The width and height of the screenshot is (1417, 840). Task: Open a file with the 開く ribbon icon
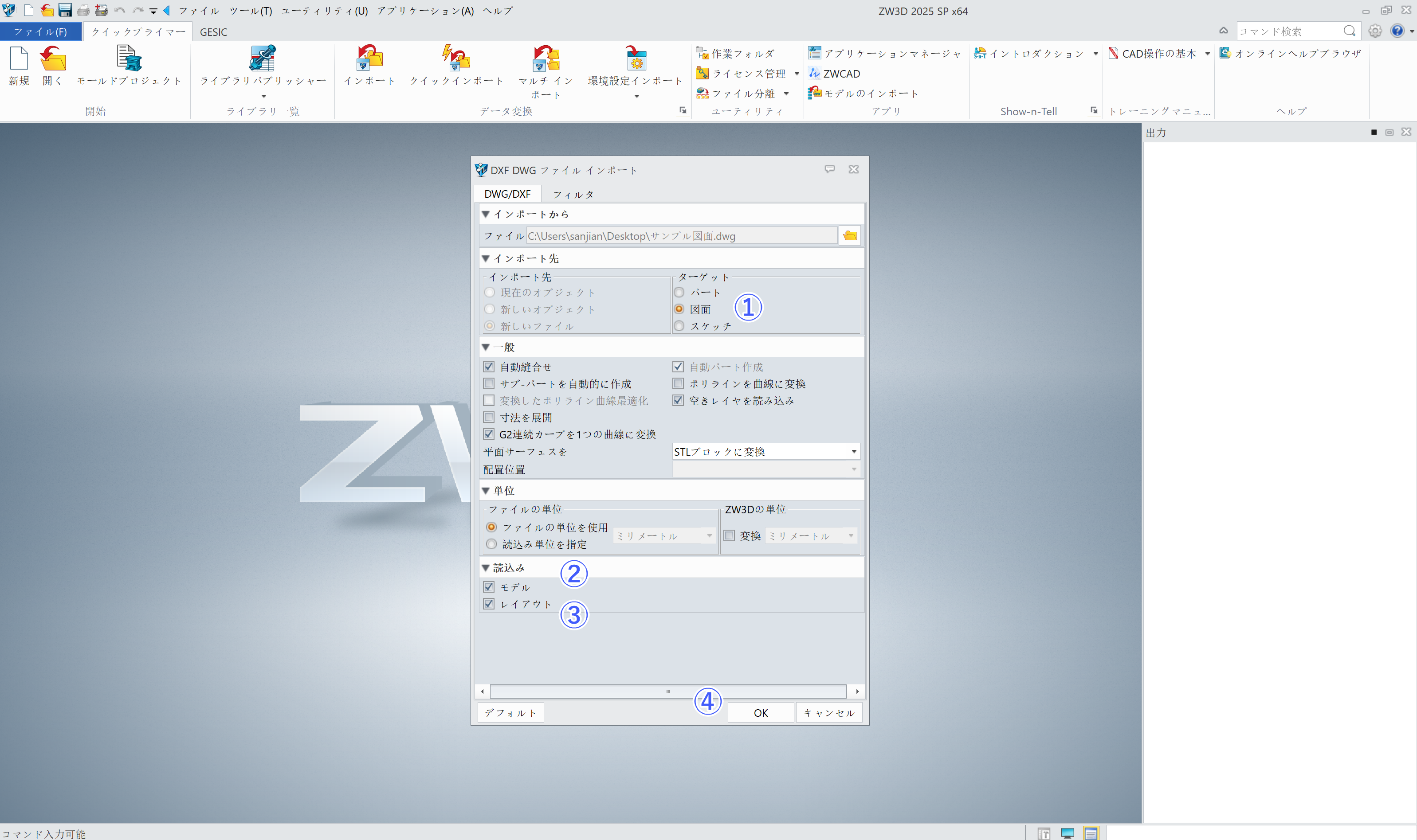53,65
